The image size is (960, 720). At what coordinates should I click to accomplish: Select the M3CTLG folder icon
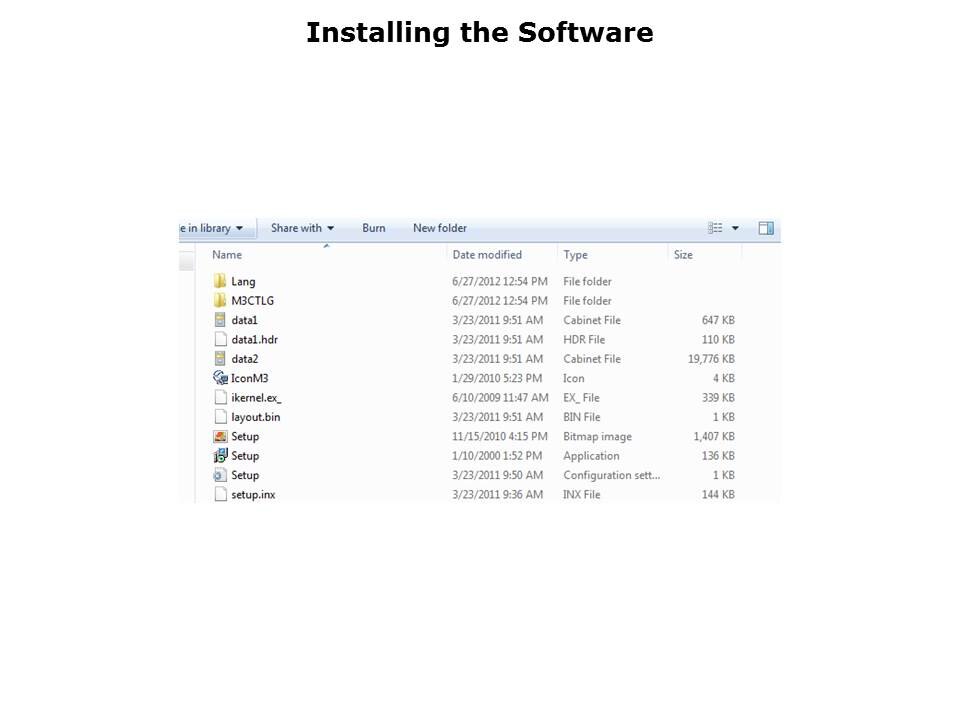220,301
